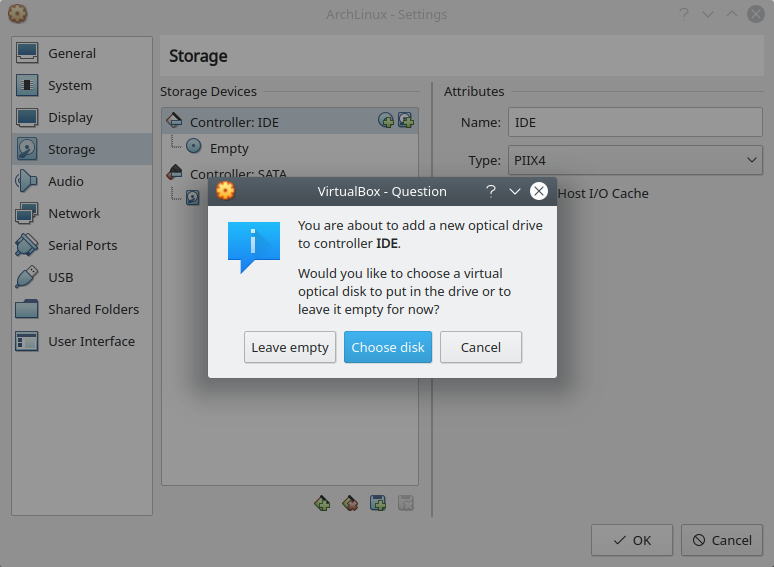Add new storage controller icon below list

[x=322, y=503]
